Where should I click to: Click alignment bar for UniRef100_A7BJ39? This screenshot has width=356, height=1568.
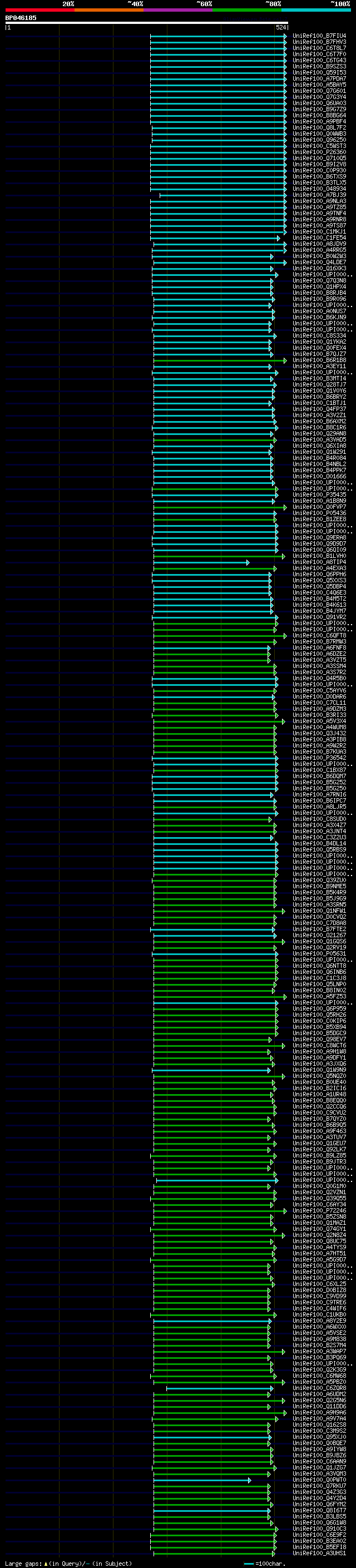(x=222, y=195)
